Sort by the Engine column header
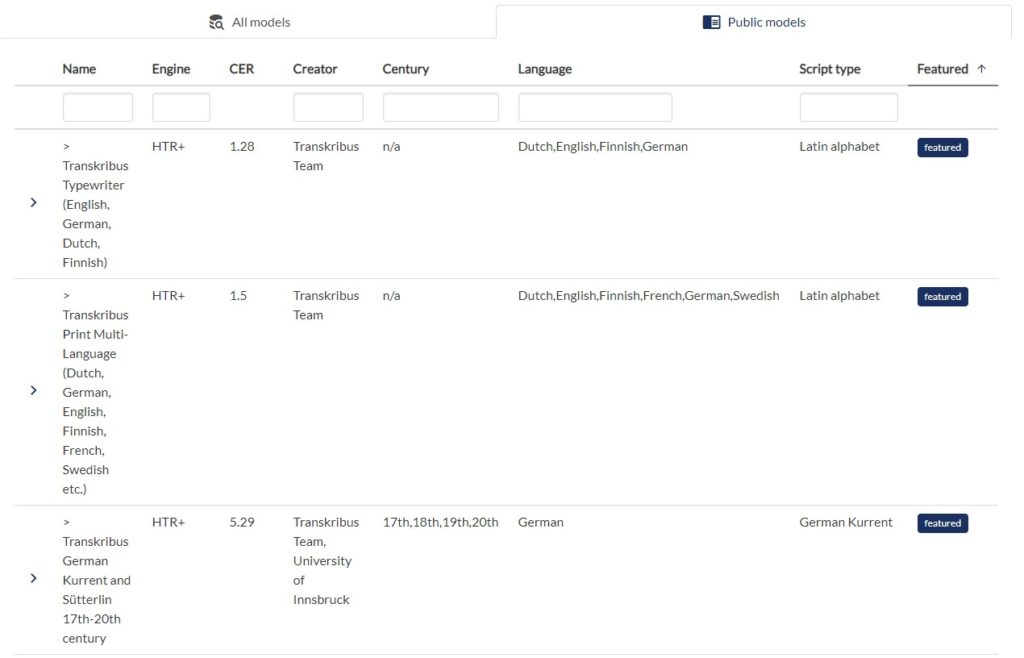1024x658 pixels. pyautogui.click(x=171, y=69)
